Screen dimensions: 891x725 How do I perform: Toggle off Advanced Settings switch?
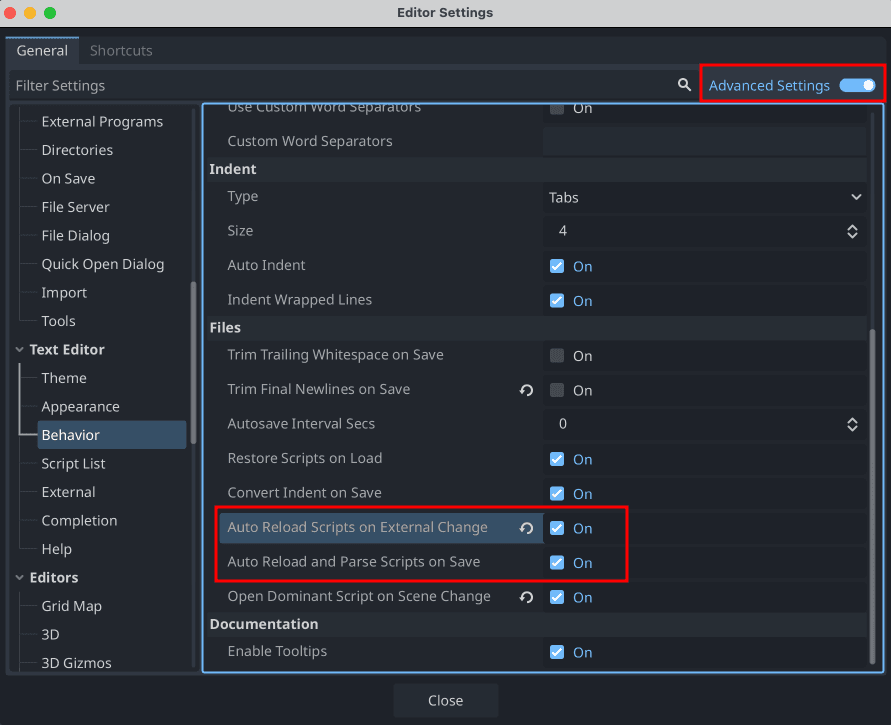[857, 85]
